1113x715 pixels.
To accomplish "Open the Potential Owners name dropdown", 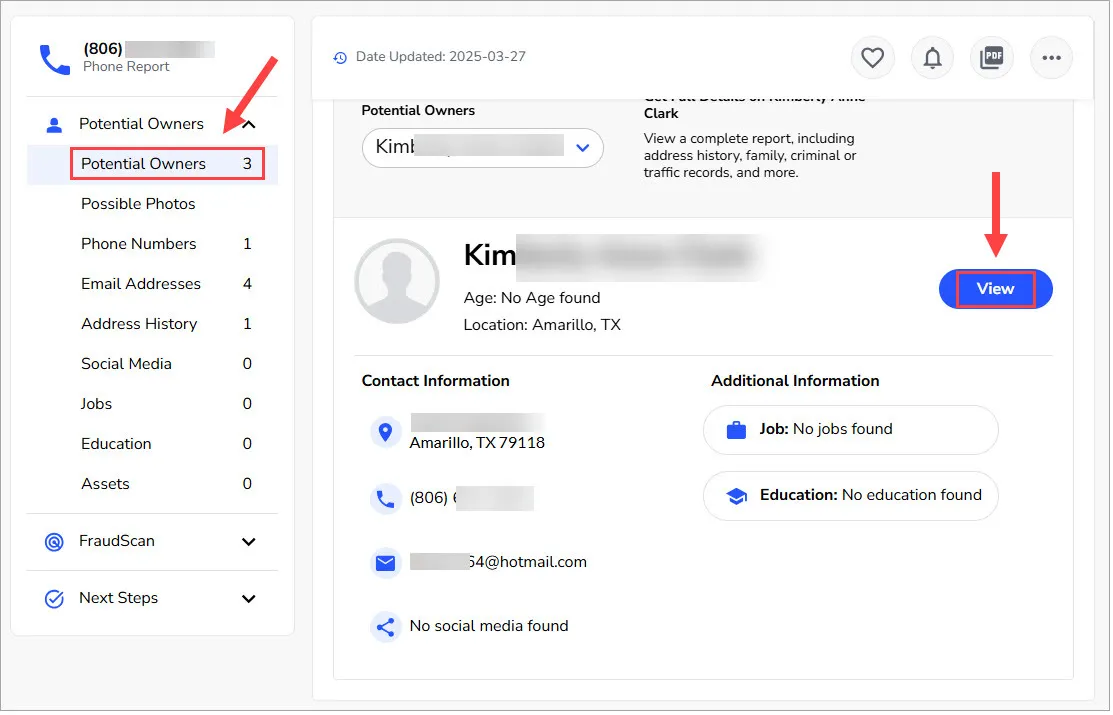I will coord(583,147).
